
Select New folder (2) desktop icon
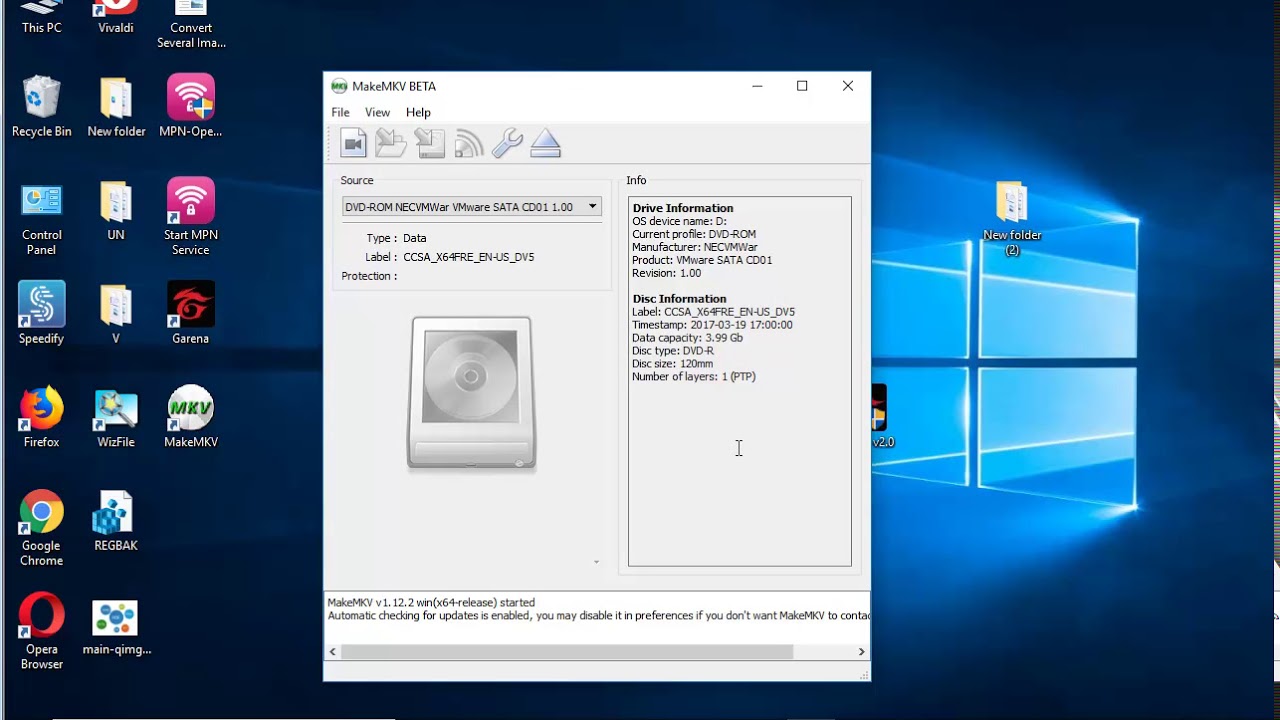(x=1012, y=218)
